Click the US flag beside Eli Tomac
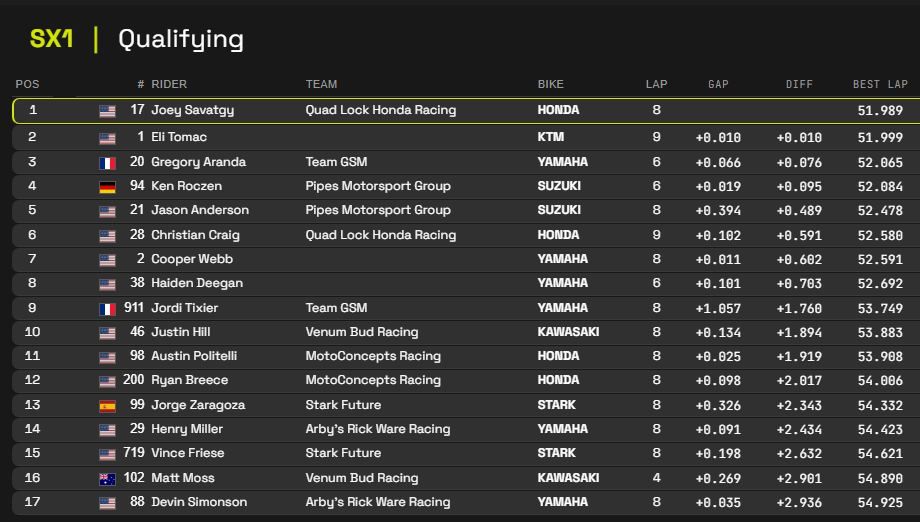The height and width of the screenshot is (522, 920). 107,137
